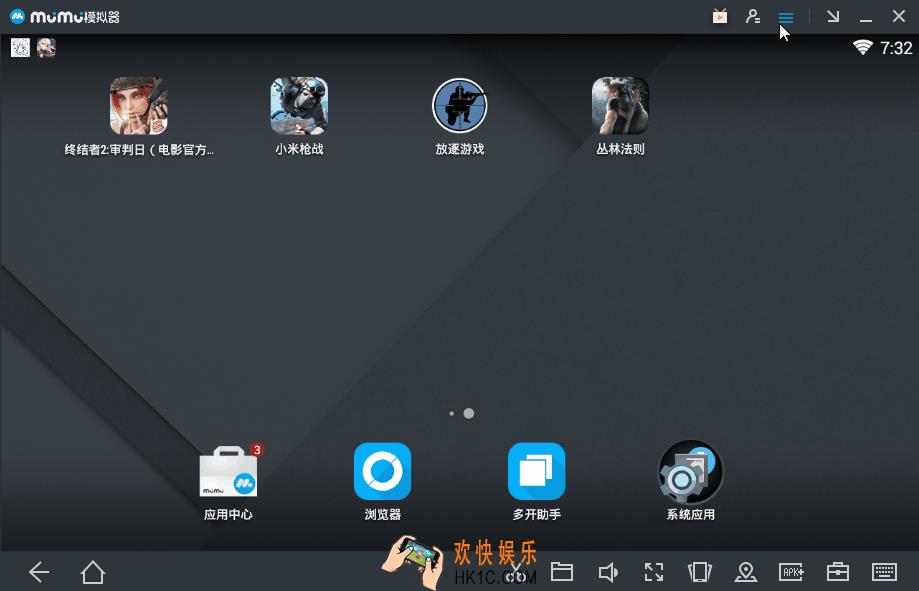The width and height of the screenshot is (919, 591).
Task: Open toolbox briefcase icon
Action: click(x=838, y=572)
